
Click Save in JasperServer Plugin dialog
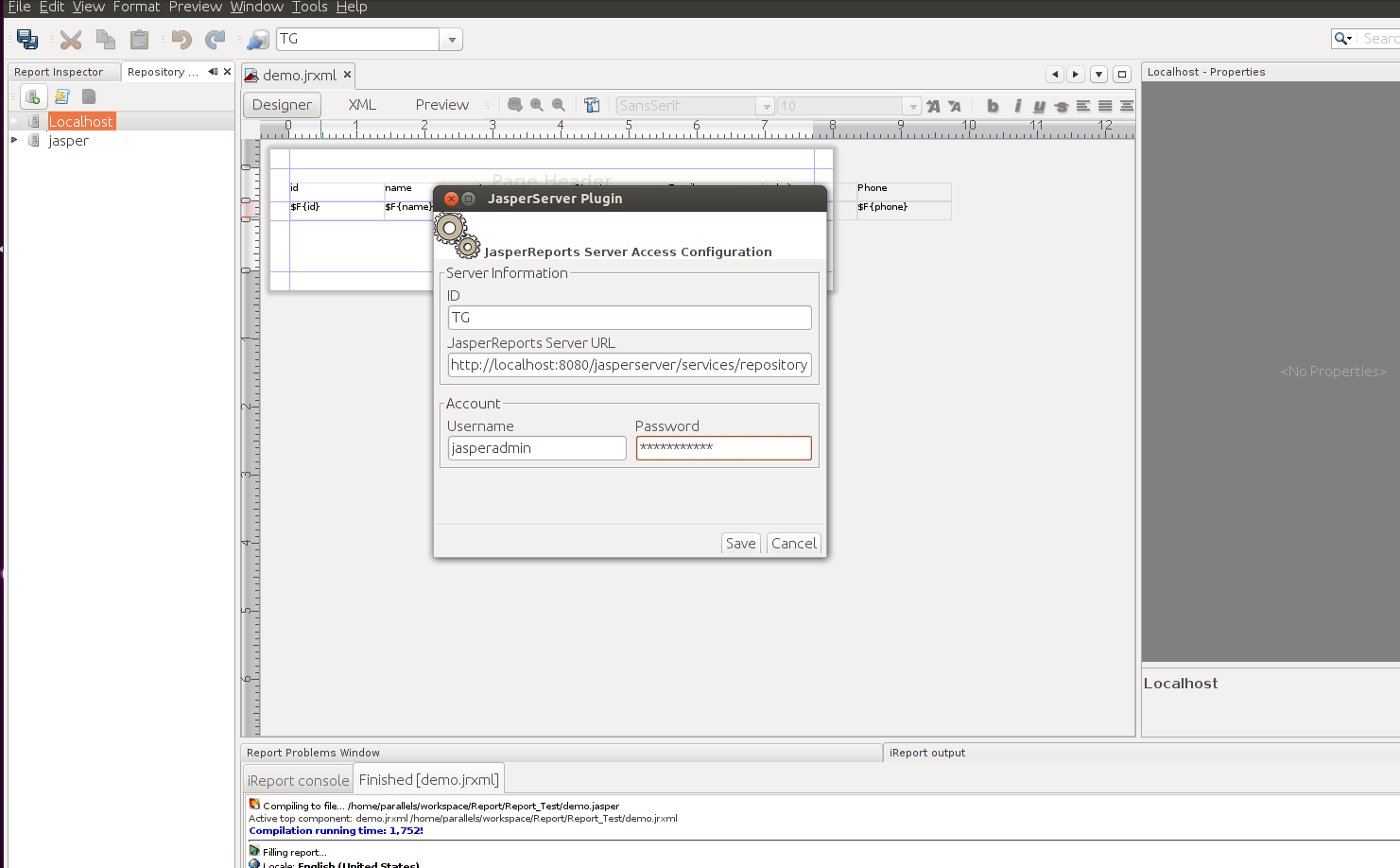tap(741, 544)
